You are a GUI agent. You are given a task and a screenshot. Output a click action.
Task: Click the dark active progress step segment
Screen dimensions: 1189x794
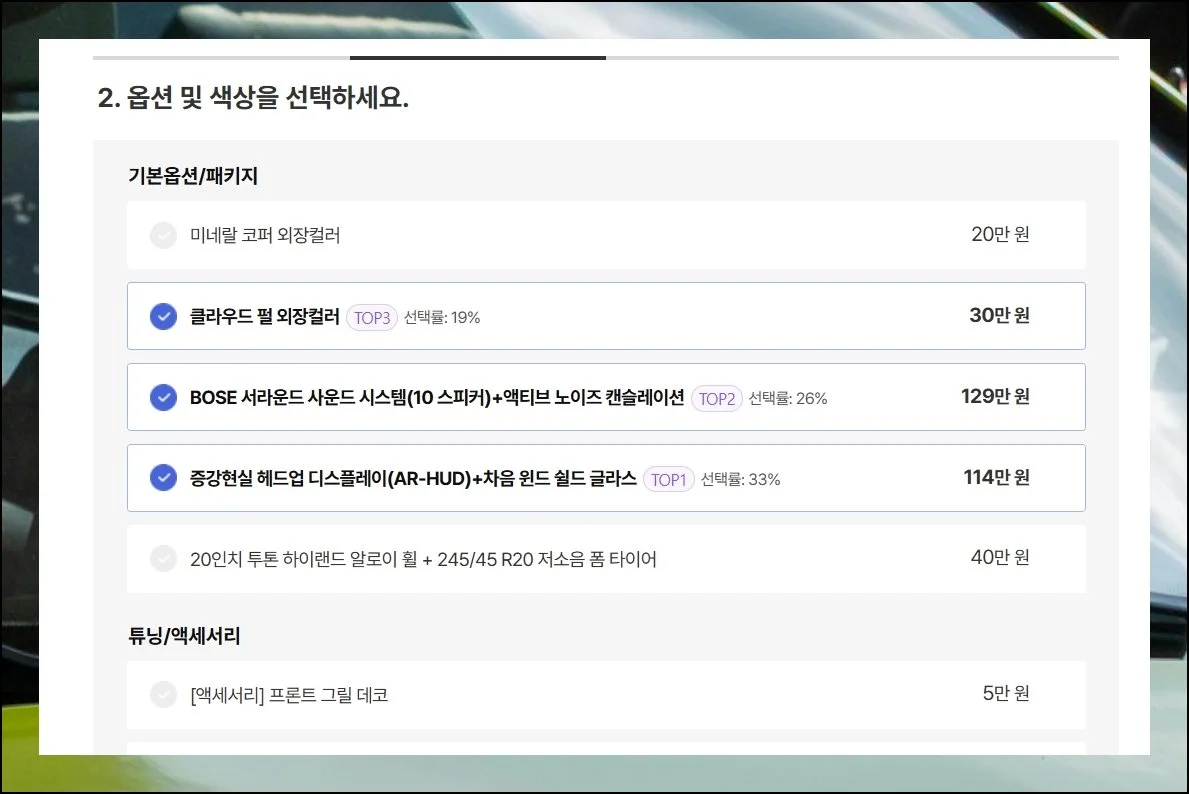[x=477, y=58]
